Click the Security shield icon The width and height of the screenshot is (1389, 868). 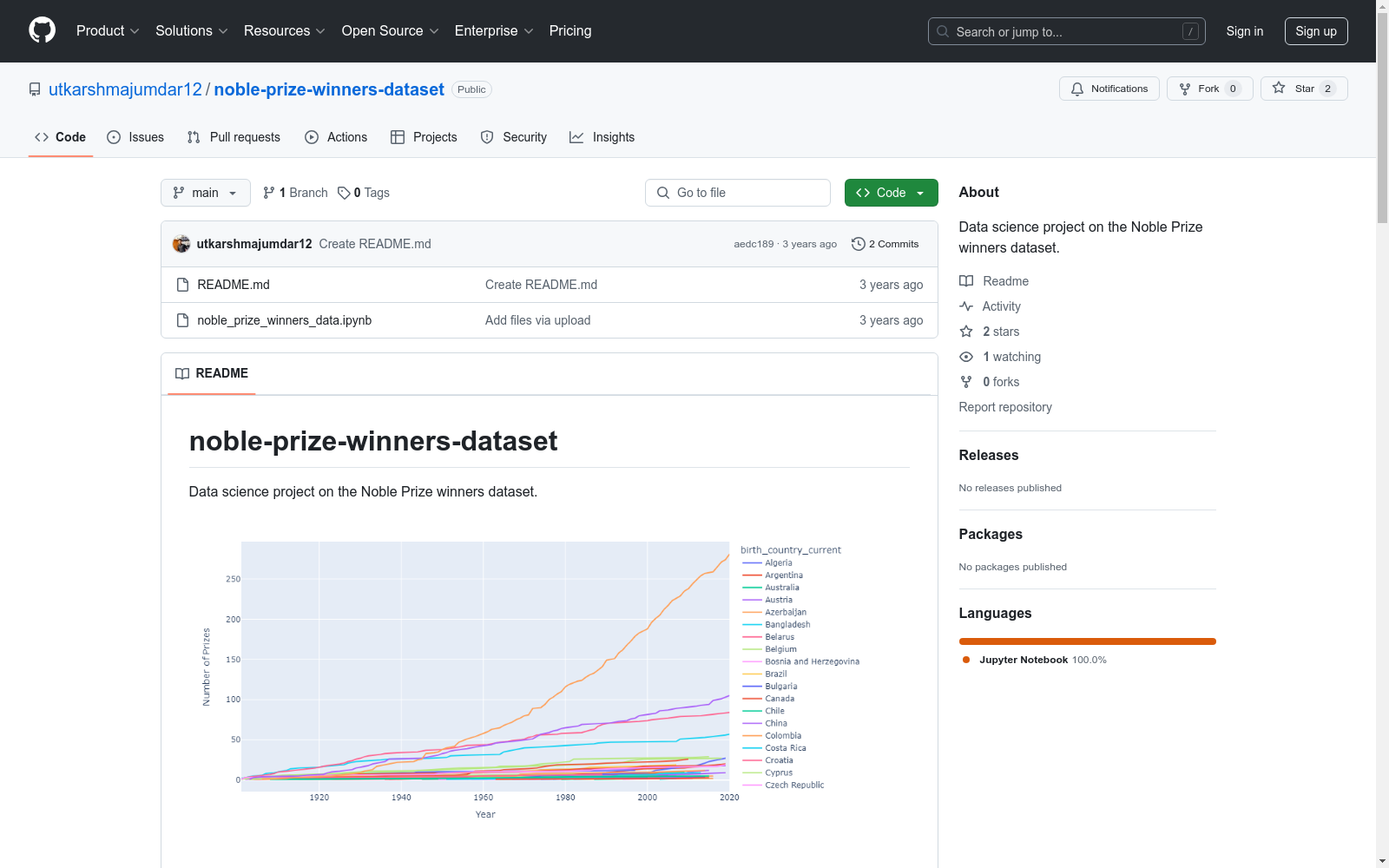click(x=487, y=137)
